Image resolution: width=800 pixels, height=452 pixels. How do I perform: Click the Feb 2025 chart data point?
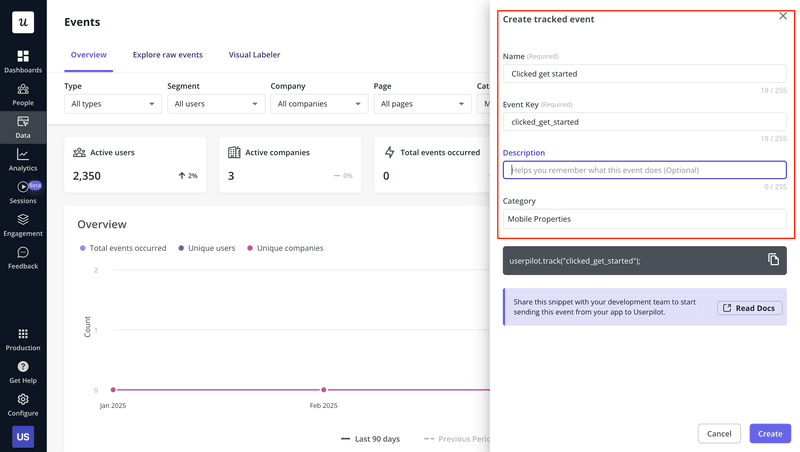point(323,390)
